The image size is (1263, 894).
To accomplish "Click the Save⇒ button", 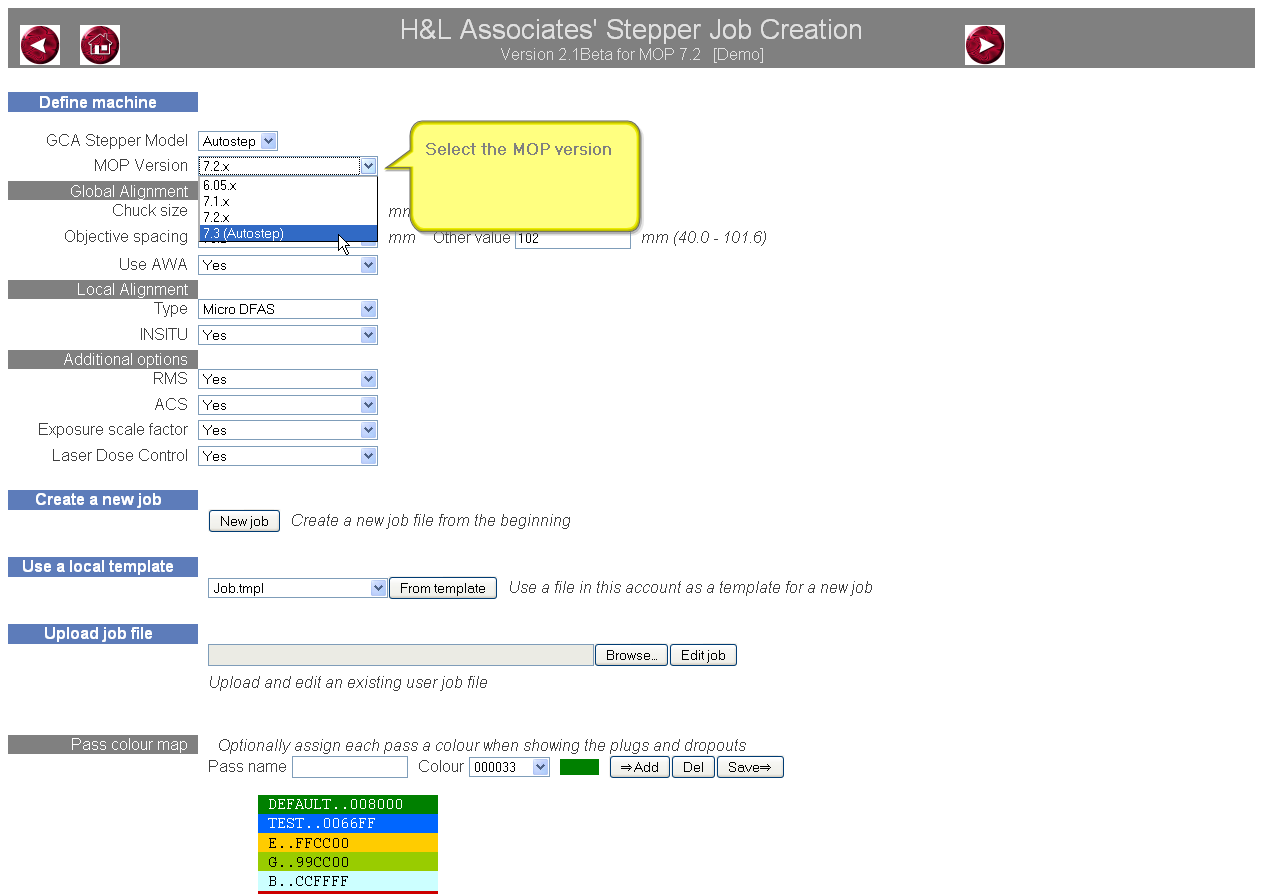I will (x=750, y=767).
